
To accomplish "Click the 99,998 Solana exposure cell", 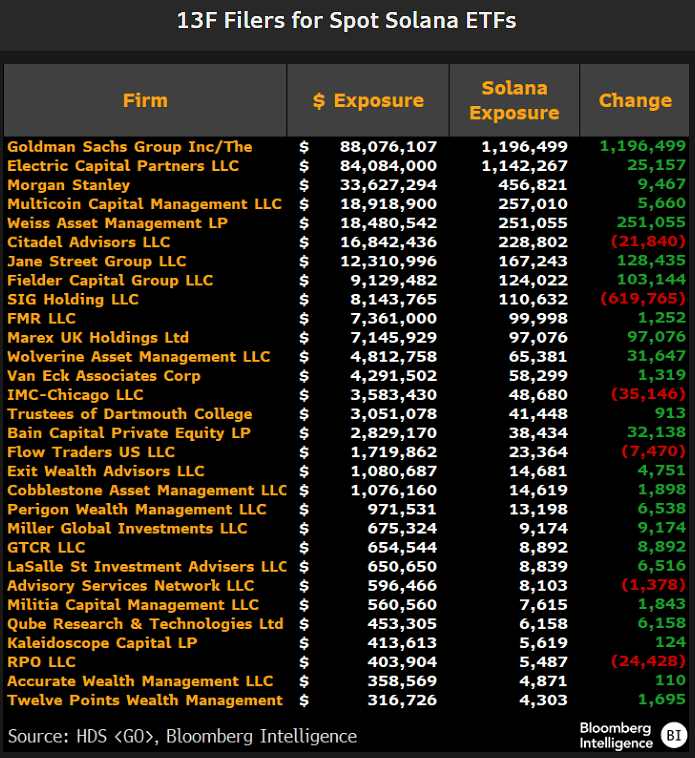I will tap(538, 319).
